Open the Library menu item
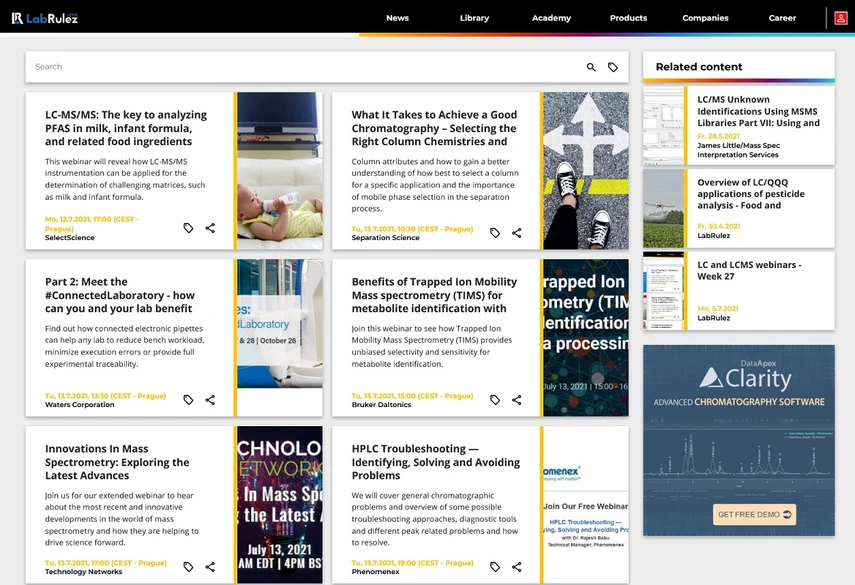Image resolution: width=855 pixels, height=585 pixels. pos(474,18)
